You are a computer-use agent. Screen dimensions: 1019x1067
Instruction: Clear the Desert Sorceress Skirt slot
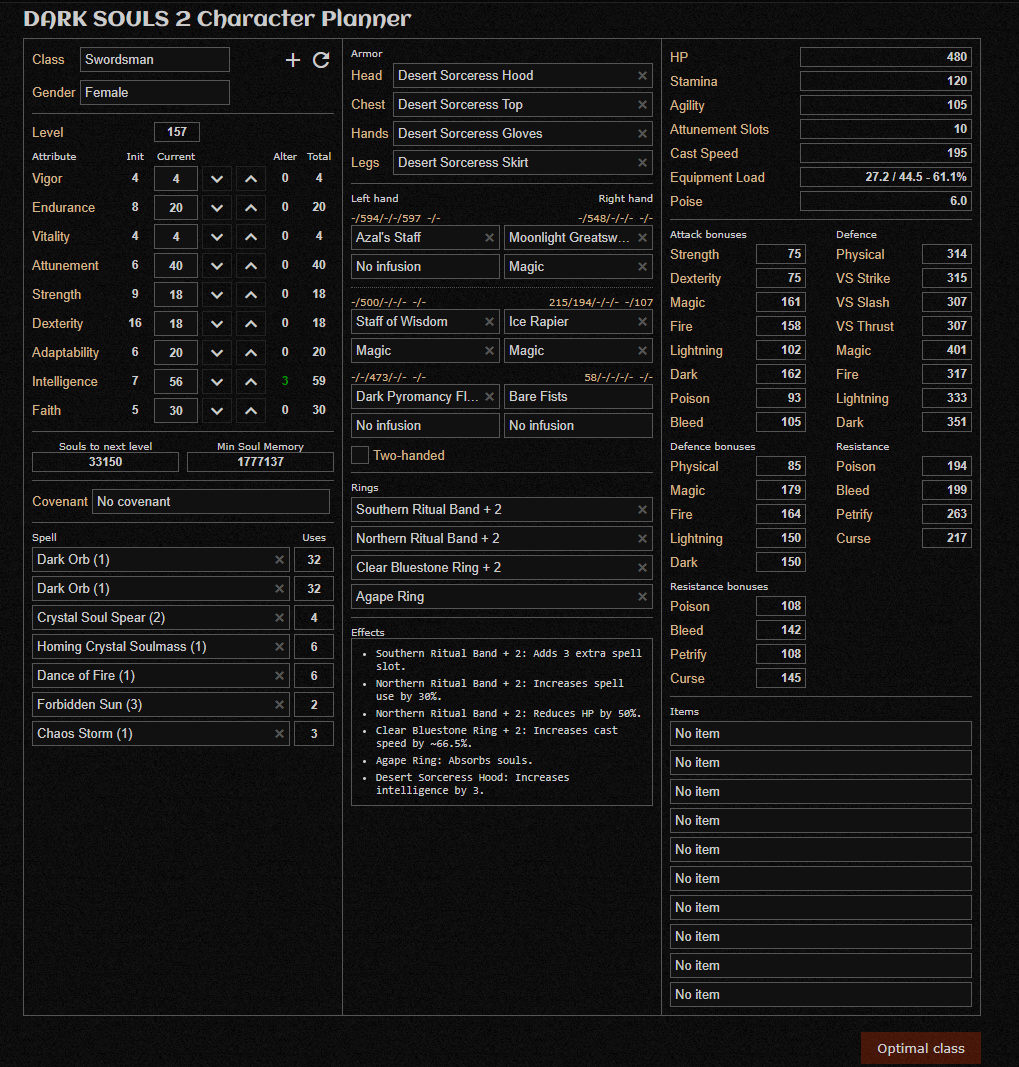[642, 163]
